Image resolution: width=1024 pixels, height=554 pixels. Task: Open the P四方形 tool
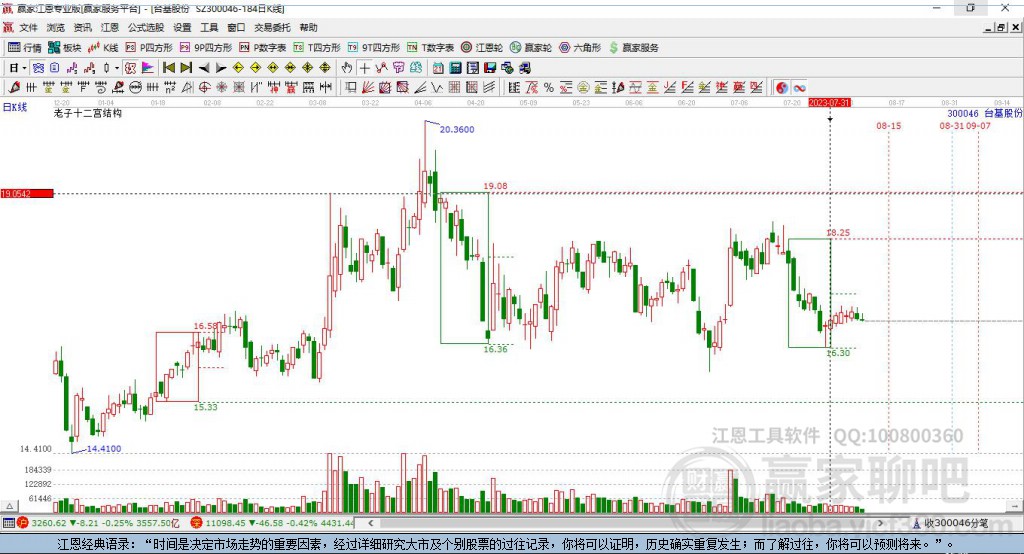(x=149, y=48)
